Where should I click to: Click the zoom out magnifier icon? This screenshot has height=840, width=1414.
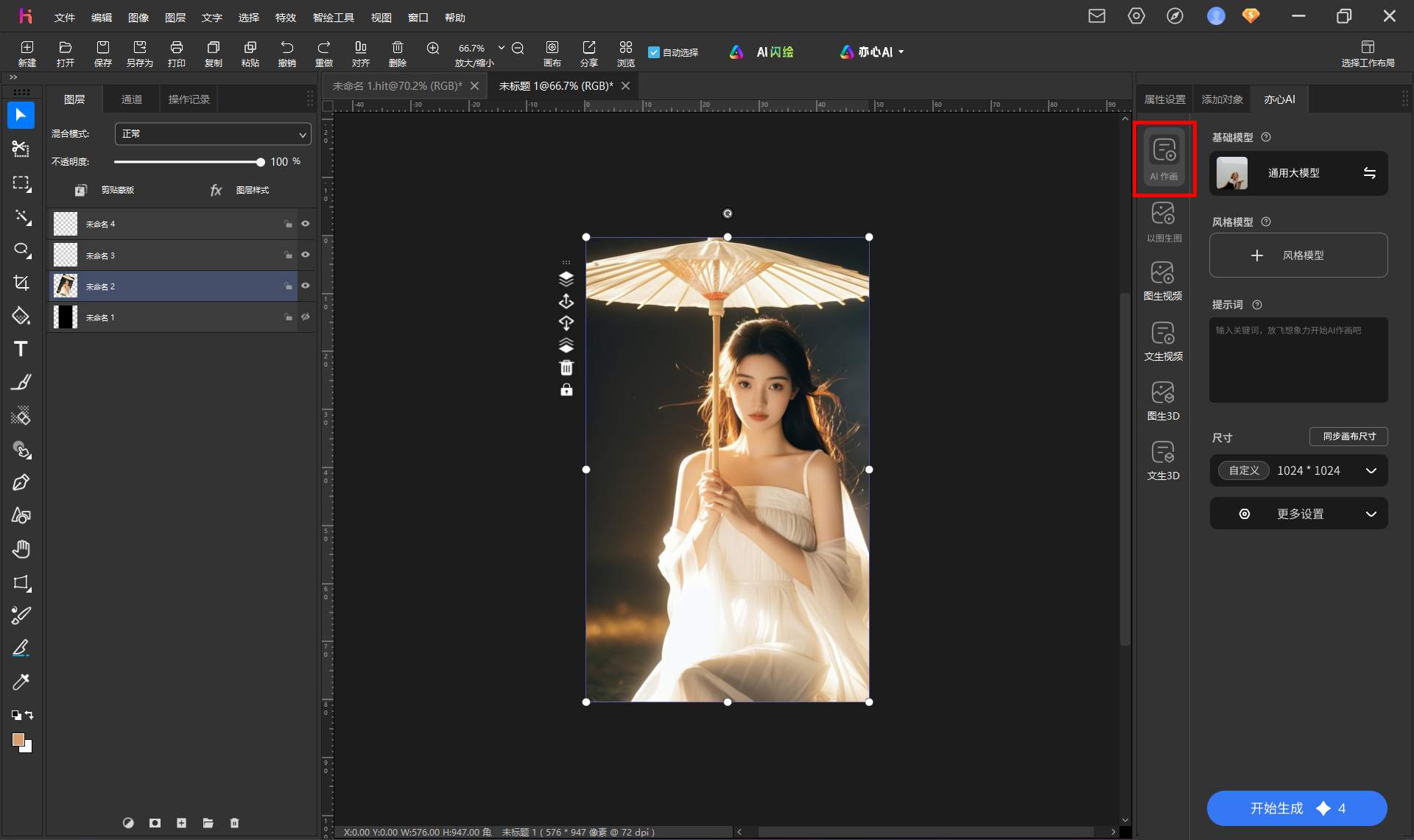click(x=518, y=48)
